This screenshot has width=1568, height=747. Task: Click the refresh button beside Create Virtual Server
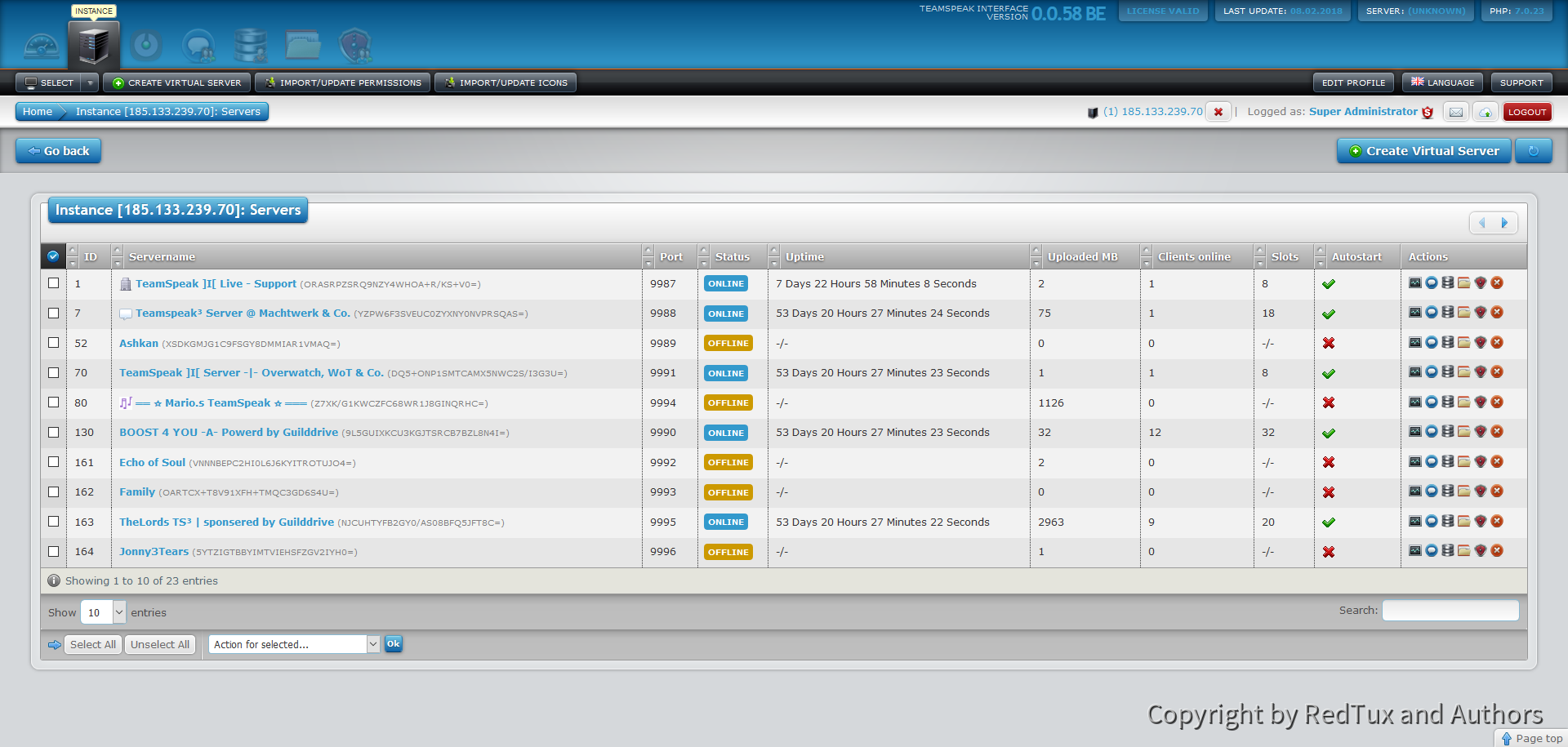pyautogui.click(x=1534, y=151)
